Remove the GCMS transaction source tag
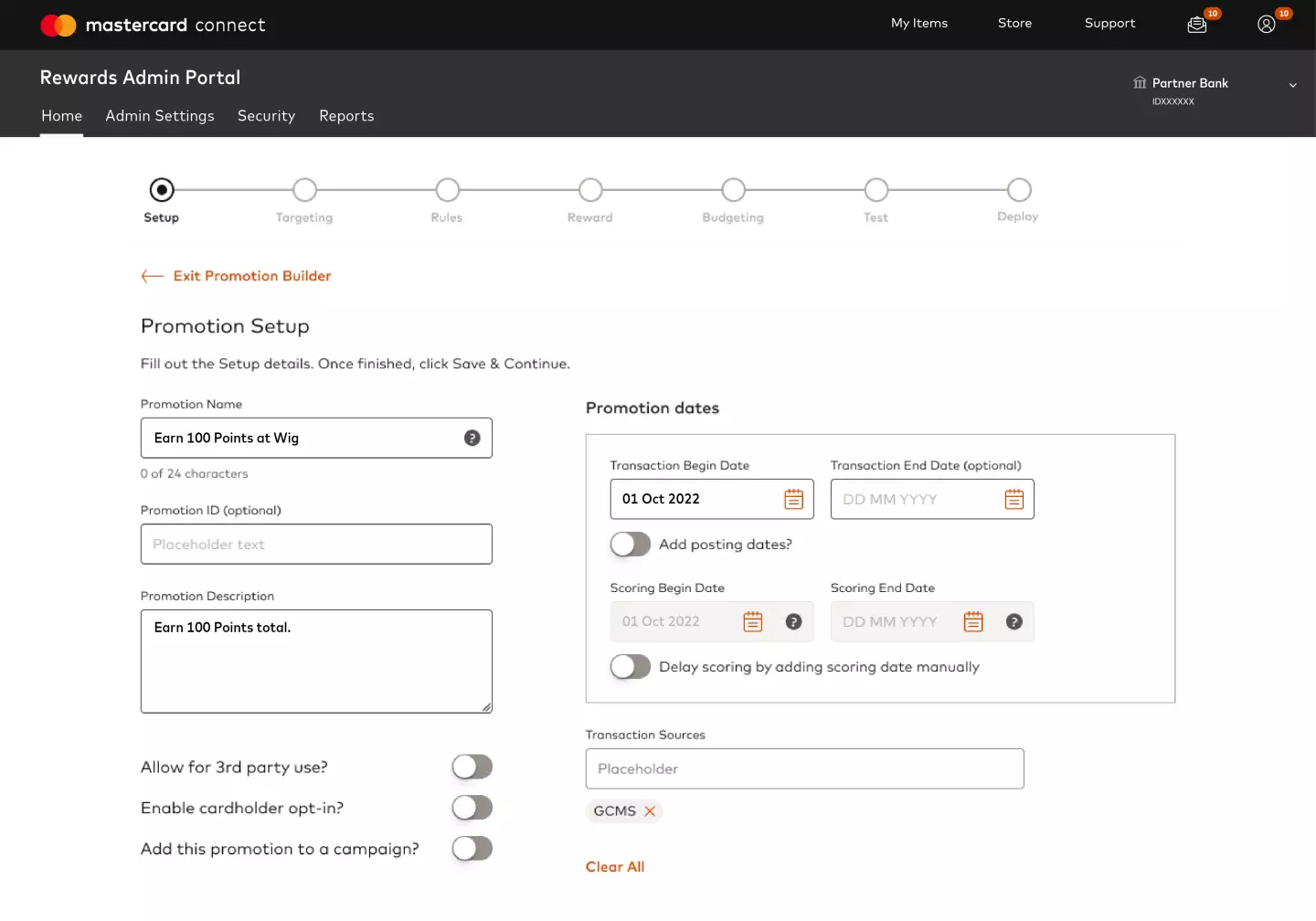This screenshot has height=921, width=1316. pyautogui.click(x=650, y=810)
